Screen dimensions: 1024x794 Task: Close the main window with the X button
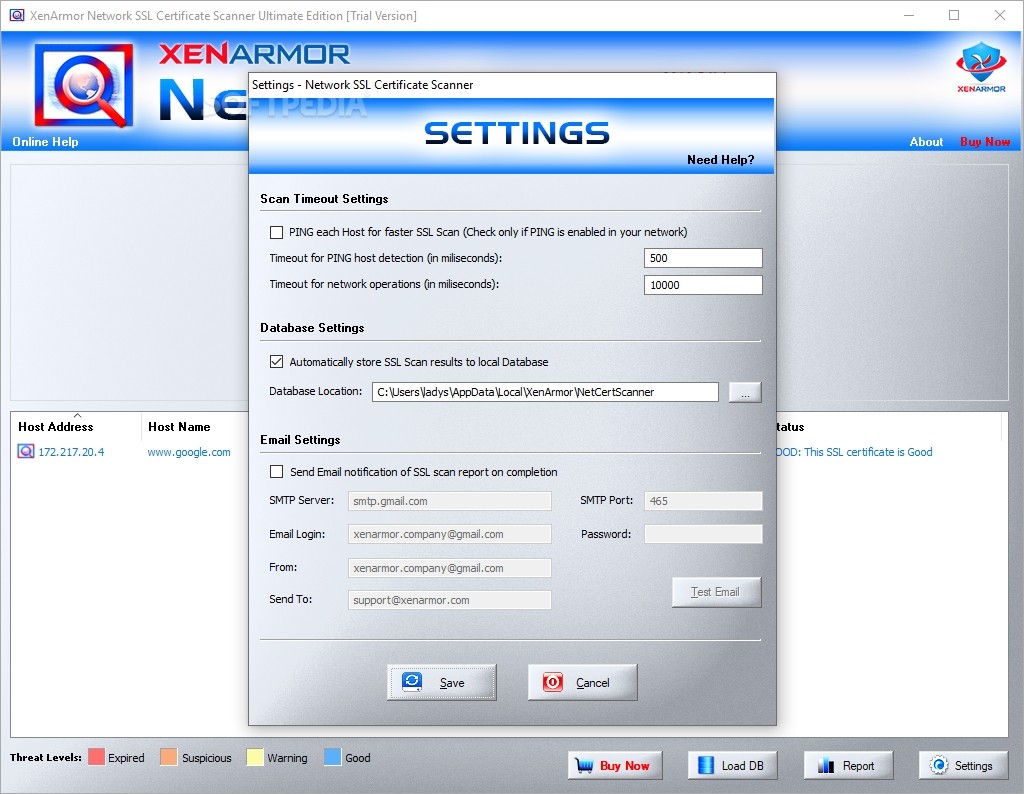click(1000, 15)
